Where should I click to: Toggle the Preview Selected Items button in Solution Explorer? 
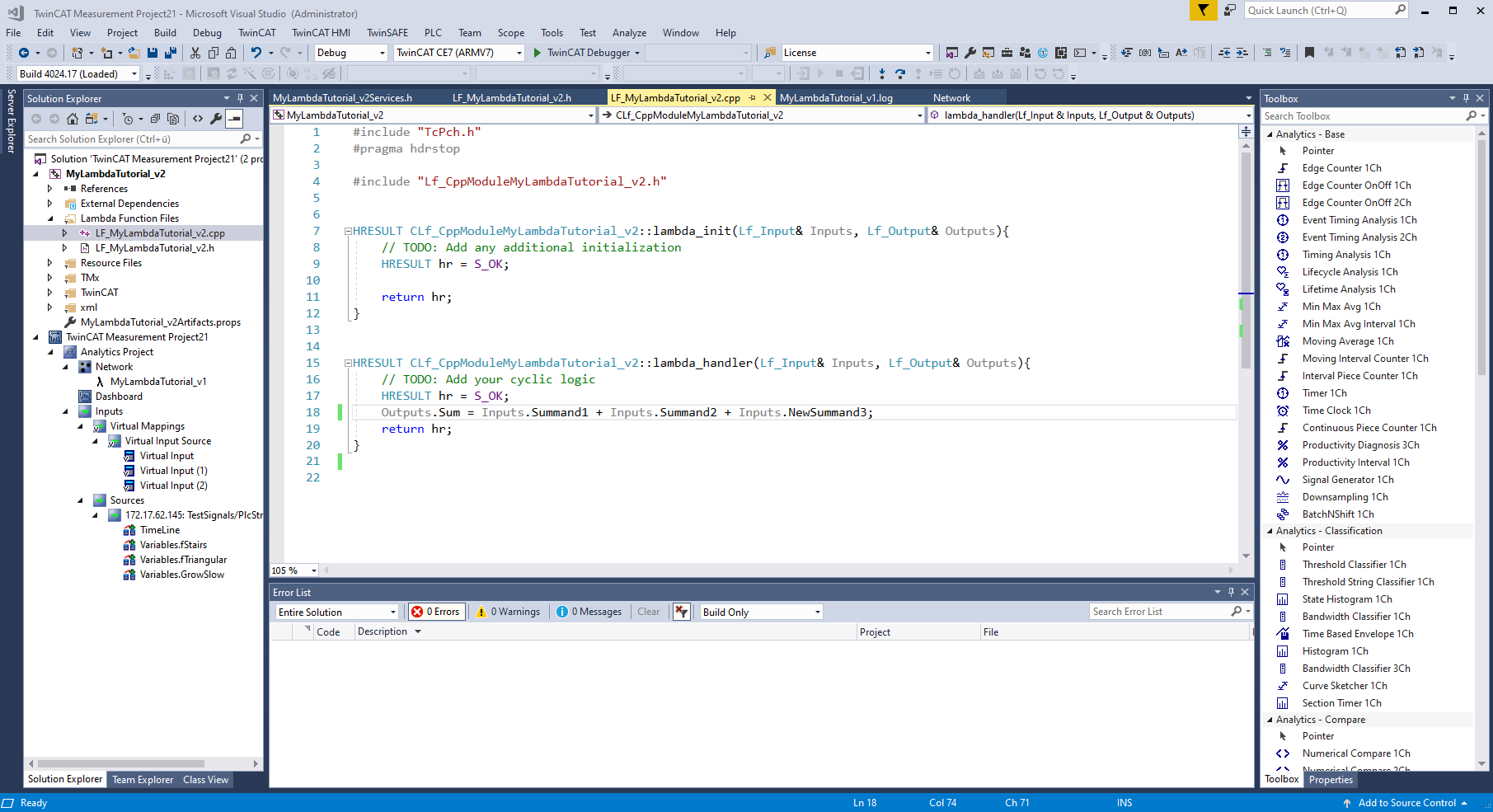coord(235,119)
